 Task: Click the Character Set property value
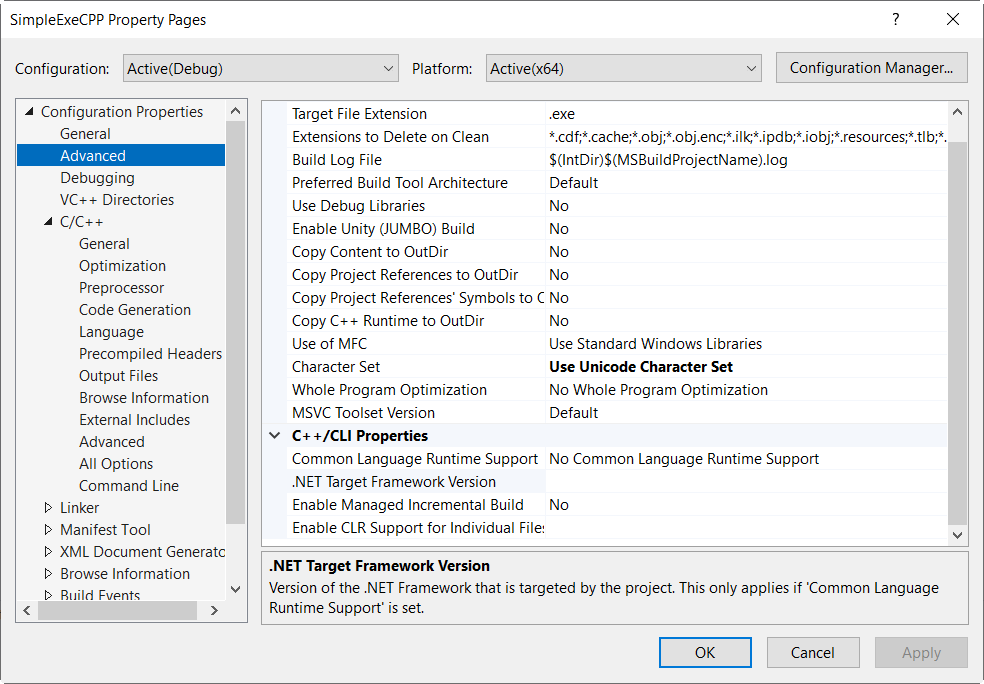click(x=745, y=367)
